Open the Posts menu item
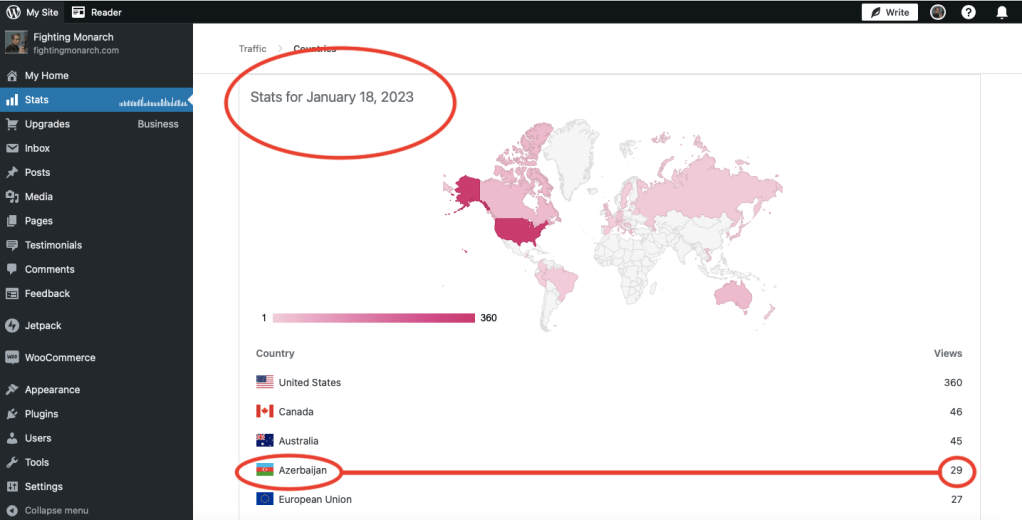This screenshot has width=1022, height=520. 38,172
